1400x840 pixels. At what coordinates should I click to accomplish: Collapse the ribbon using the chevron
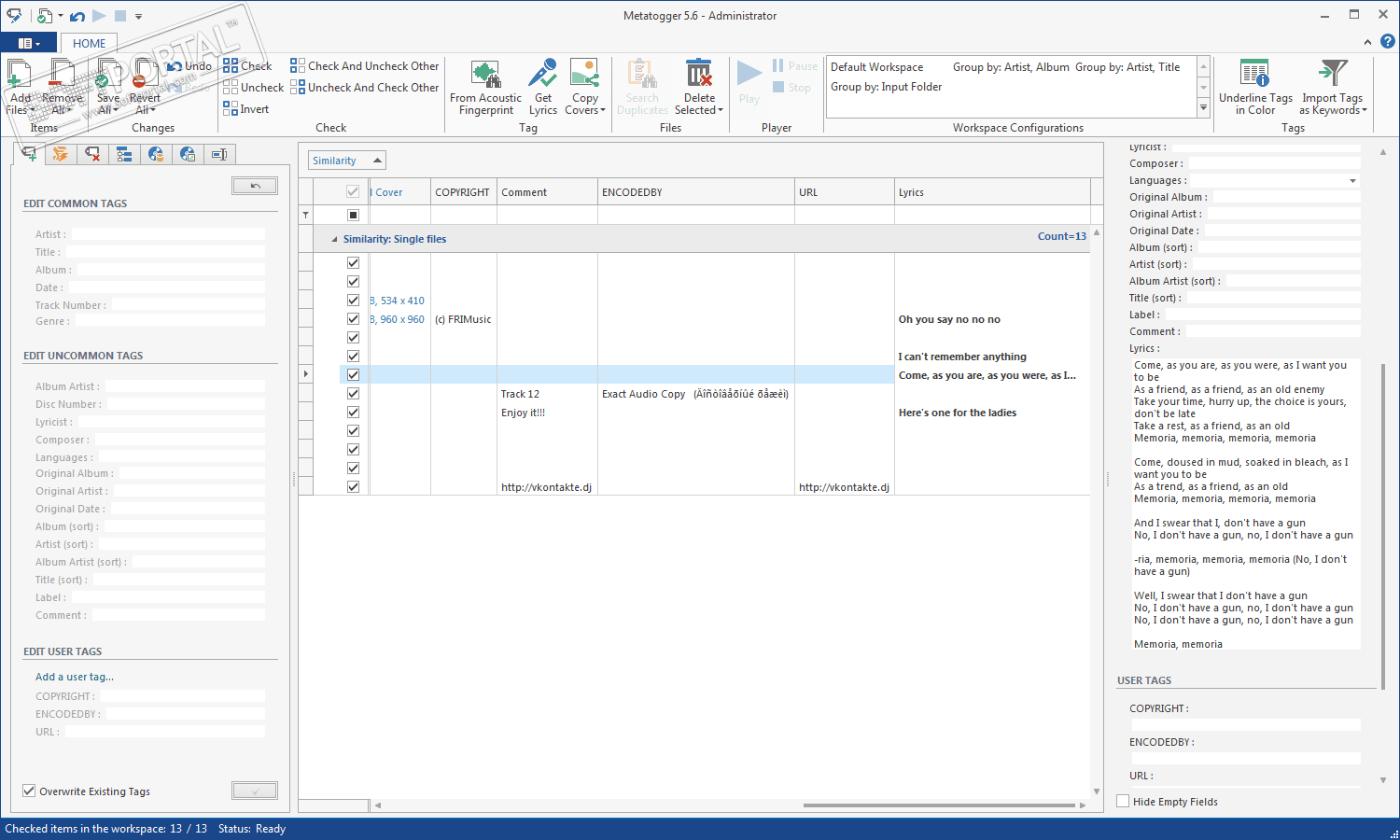click(1367, 42)
